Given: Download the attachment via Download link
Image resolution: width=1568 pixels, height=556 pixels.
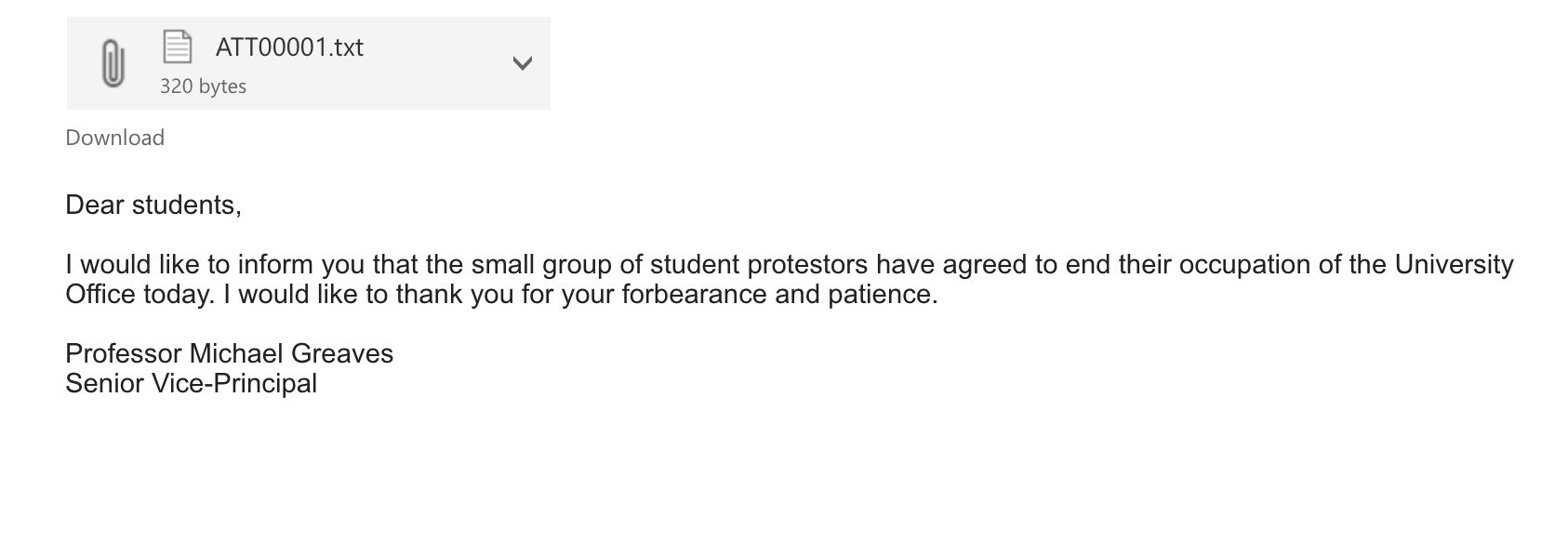Looking at the screenshot, I should click(115, 138).
